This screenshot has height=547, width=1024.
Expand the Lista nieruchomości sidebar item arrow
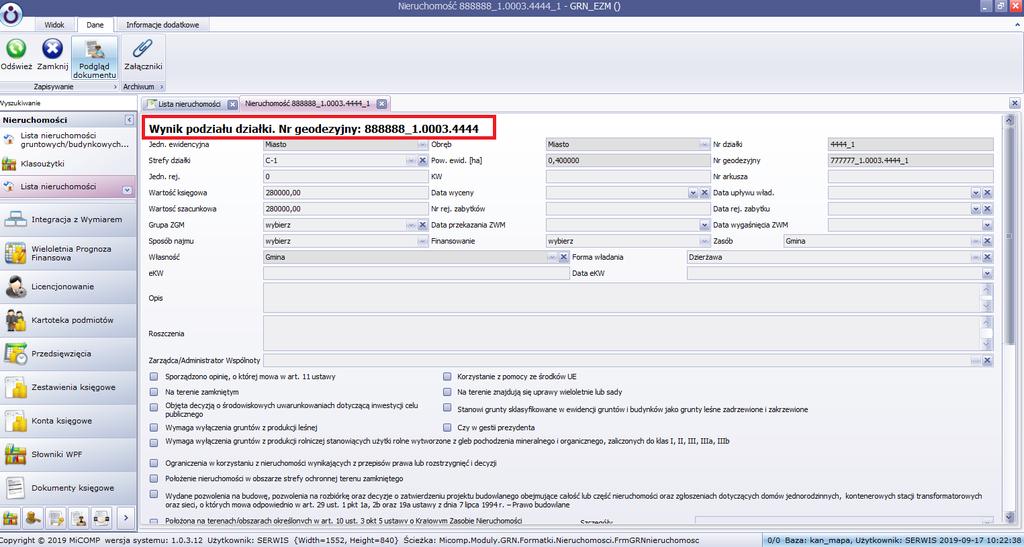click(127, 190)
